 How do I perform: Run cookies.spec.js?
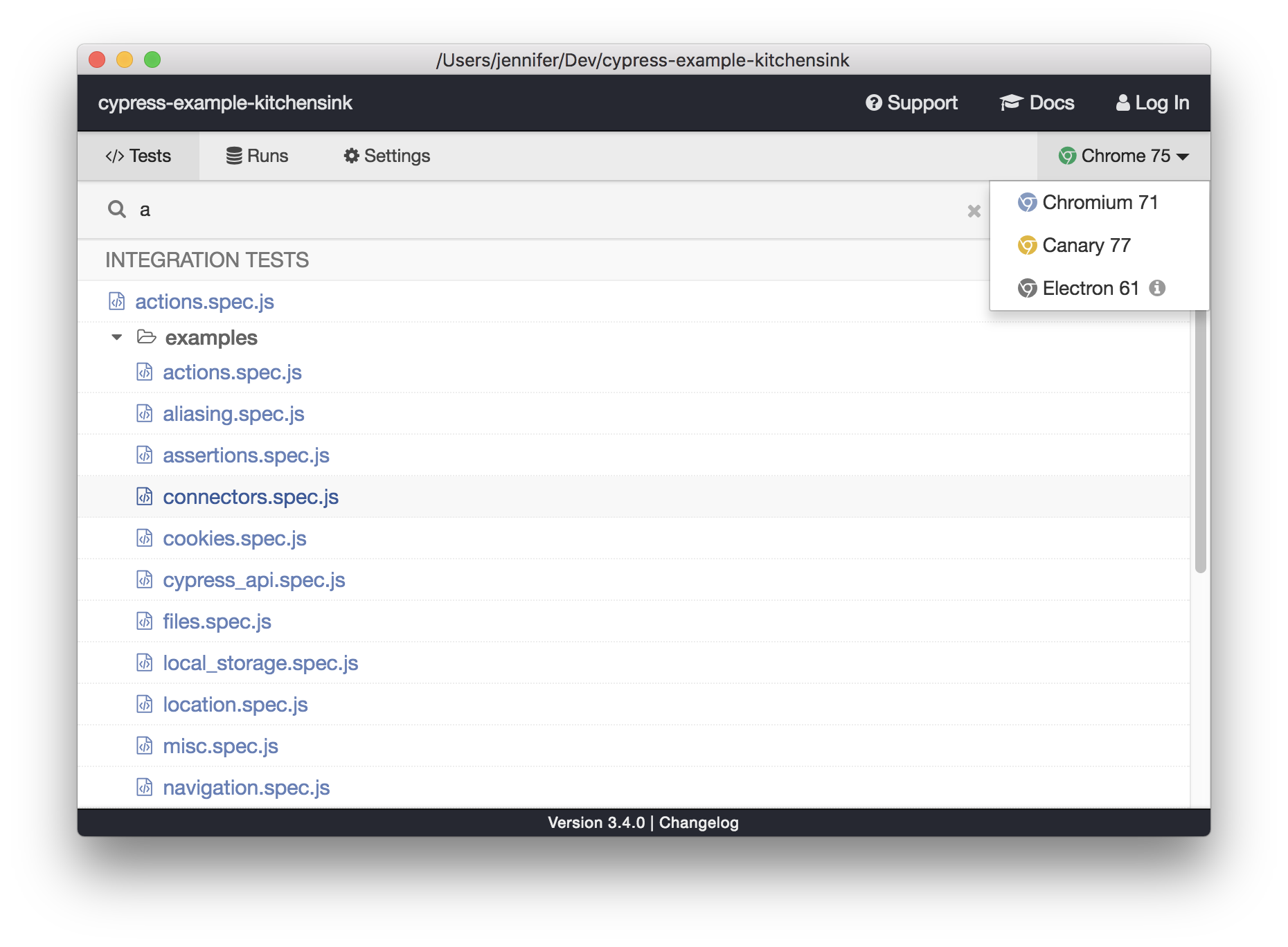(x=234, y=539)
